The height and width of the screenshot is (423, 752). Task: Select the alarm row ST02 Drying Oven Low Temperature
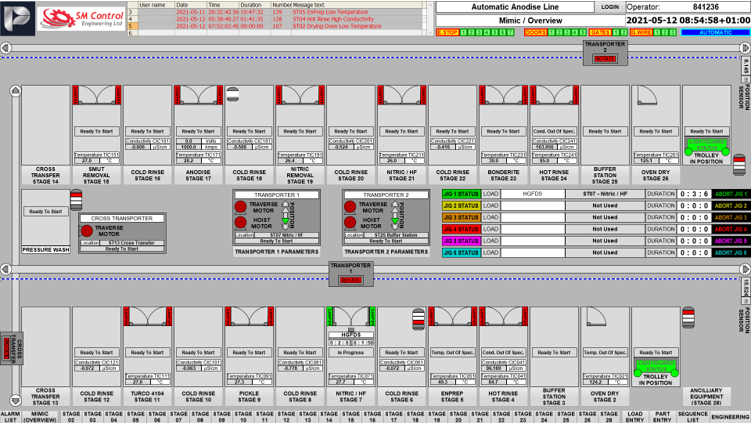coord(276,26)
